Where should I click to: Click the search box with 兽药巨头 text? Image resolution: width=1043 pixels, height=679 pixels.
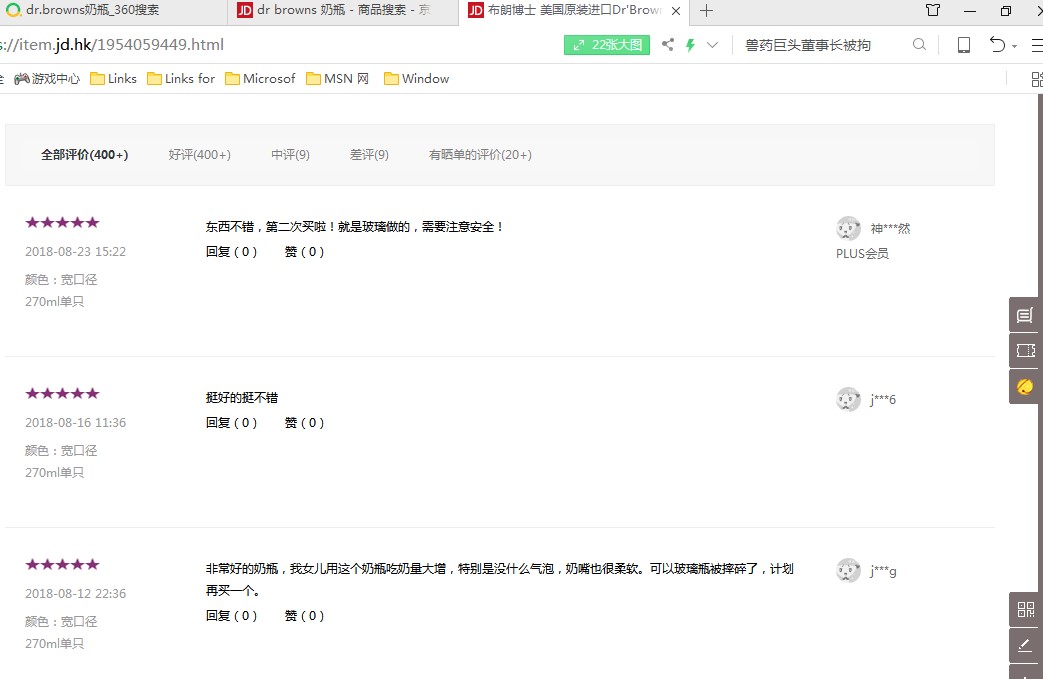pyautogui.click(x=820, y=45)
